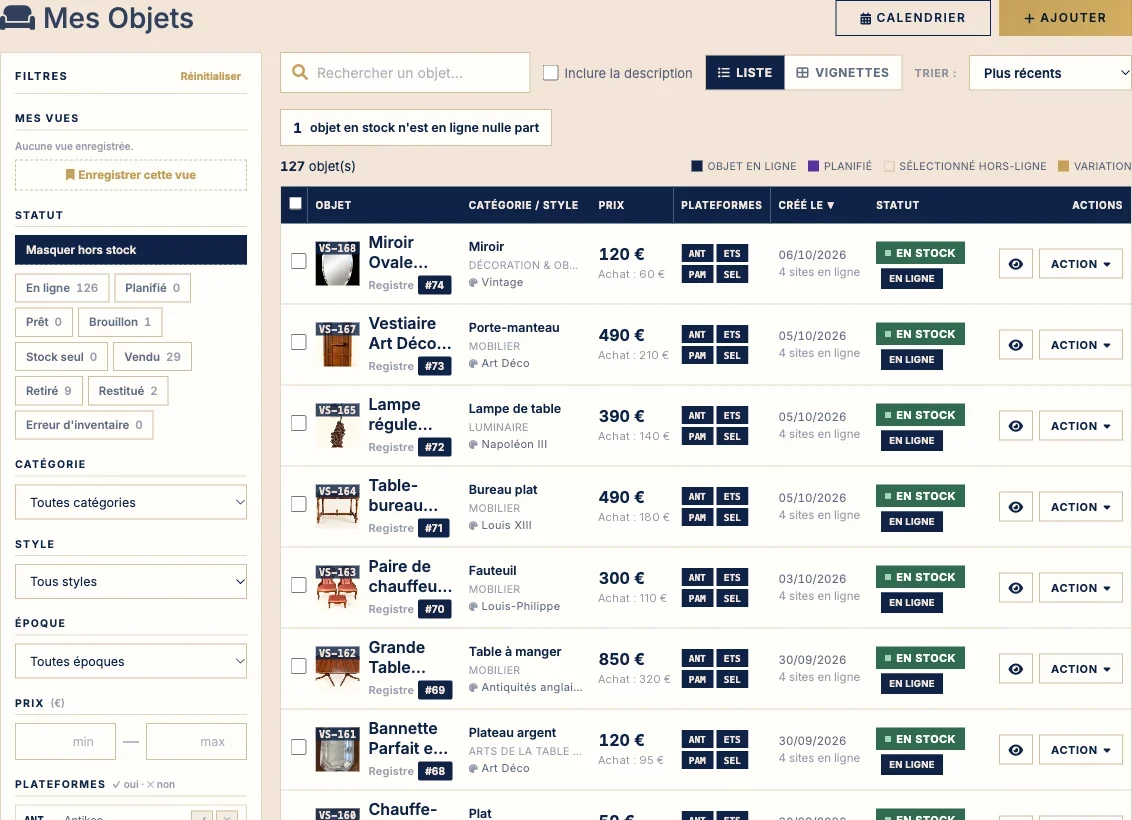Open the Tous styles dropdown
The width and height of the screenshot is (1132, 820).
131,582
